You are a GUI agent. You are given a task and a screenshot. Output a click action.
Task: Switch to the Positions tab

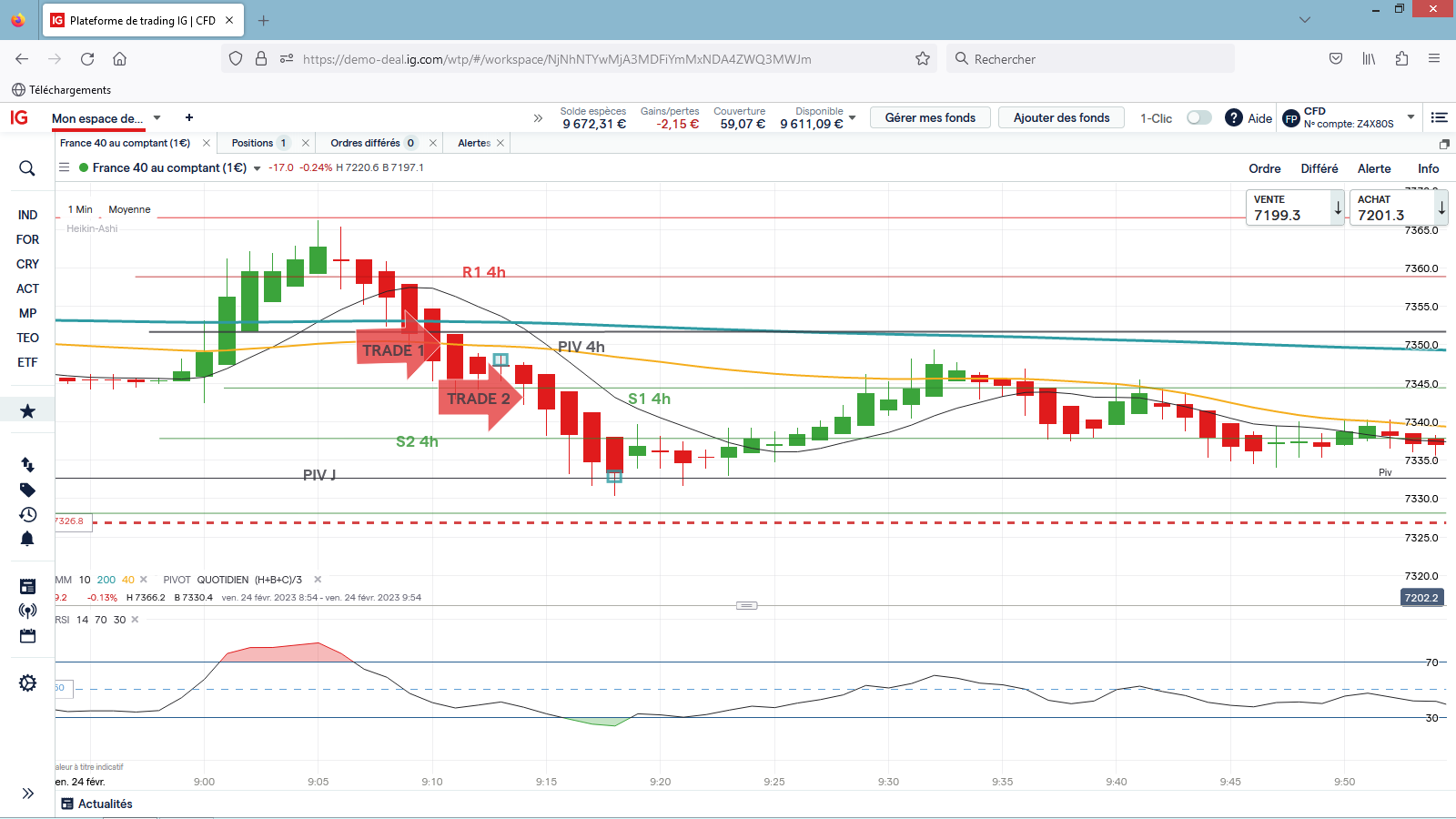pos(252,143)
